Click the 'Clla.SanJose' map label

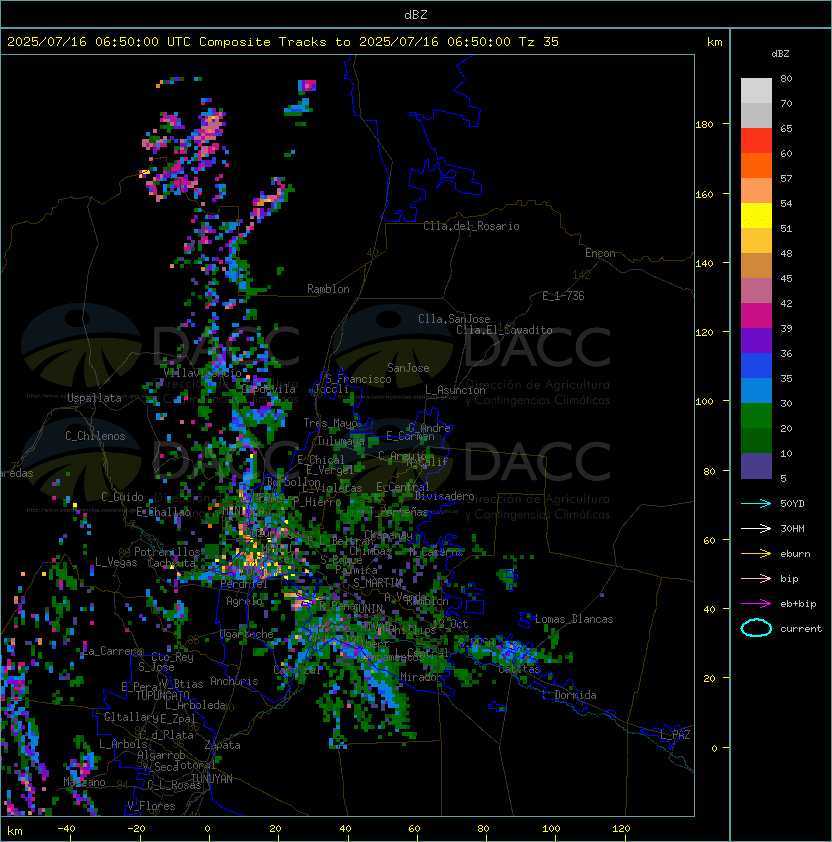tap(454, 319)
